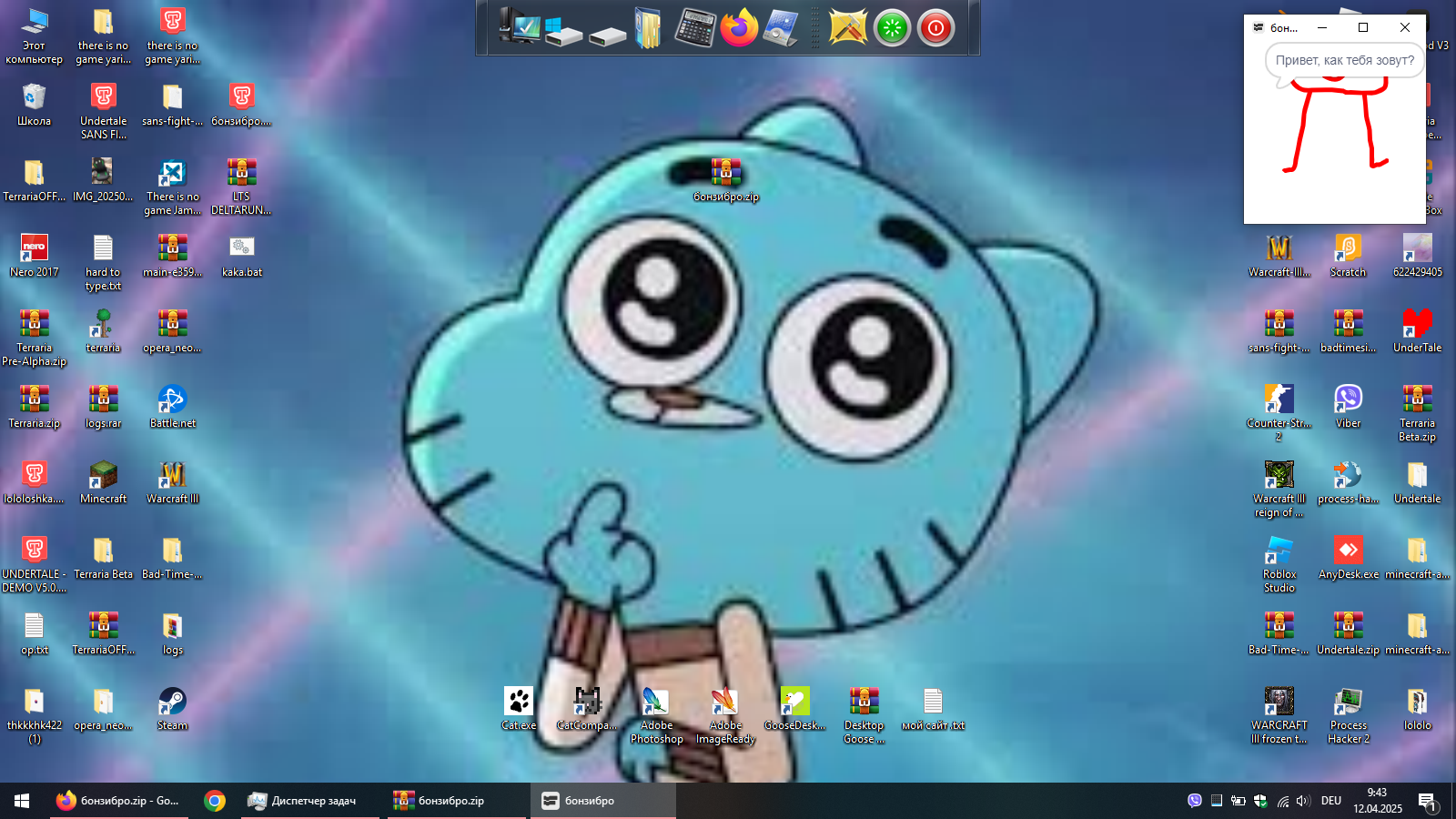Image resolution: width=1456 pixels, height=819 pixels.
Task: Open the Wi-Fi network tray icon
Action: (1282, 801)
